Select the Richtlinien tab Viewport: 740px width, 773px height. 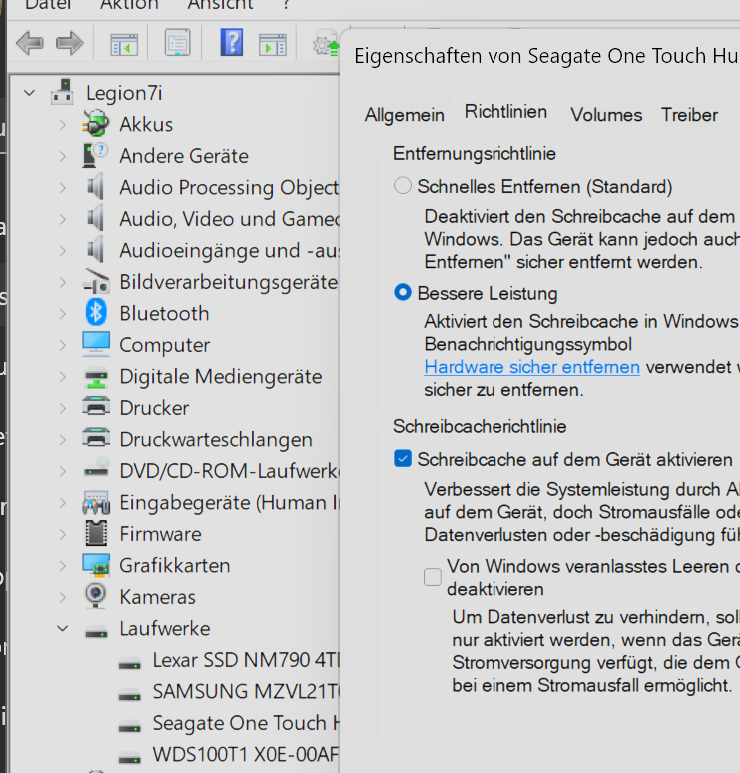point(506,112)
